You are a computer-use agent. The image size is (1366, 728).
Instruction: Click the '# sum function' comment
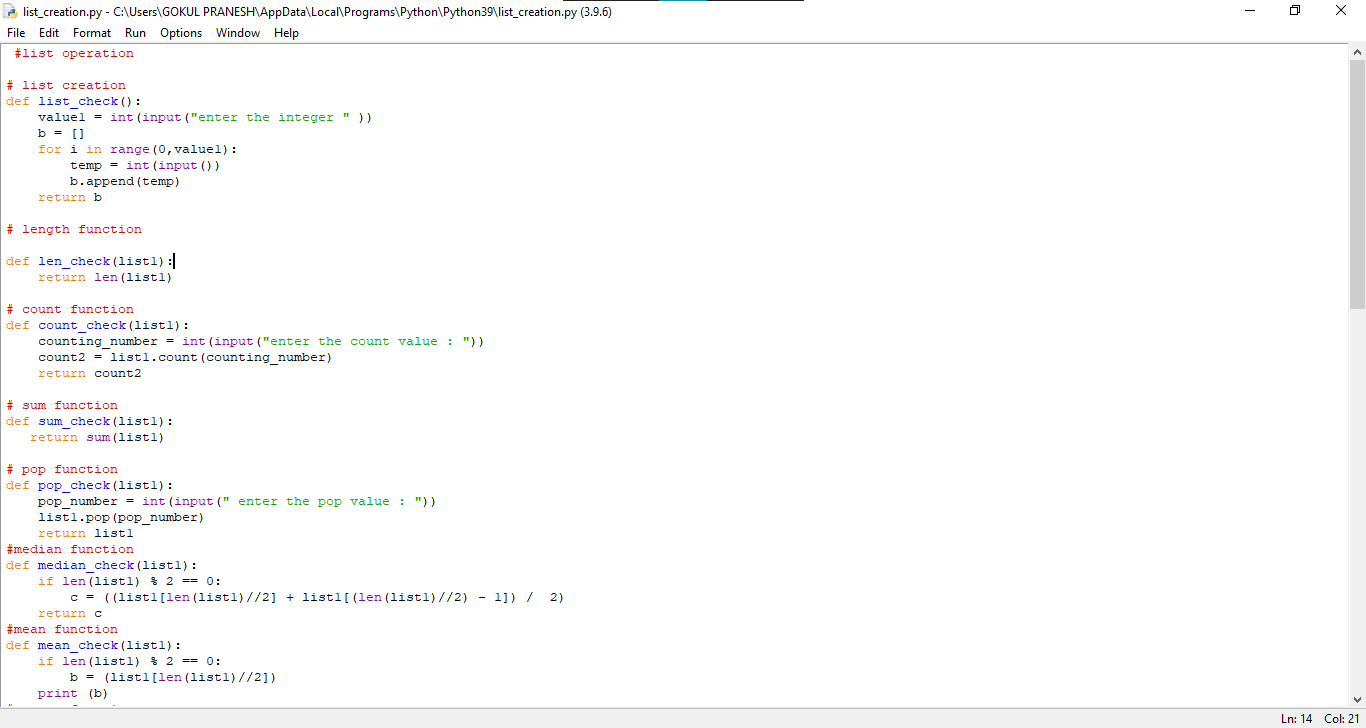click(62, 405)
